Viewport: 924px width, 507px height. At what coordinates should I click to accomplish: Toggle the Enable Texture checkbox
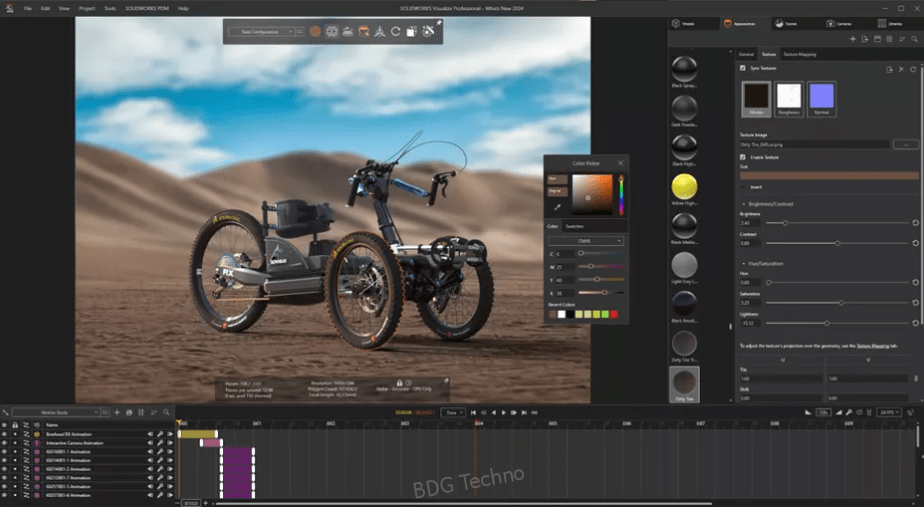click(x=742, y=157)
